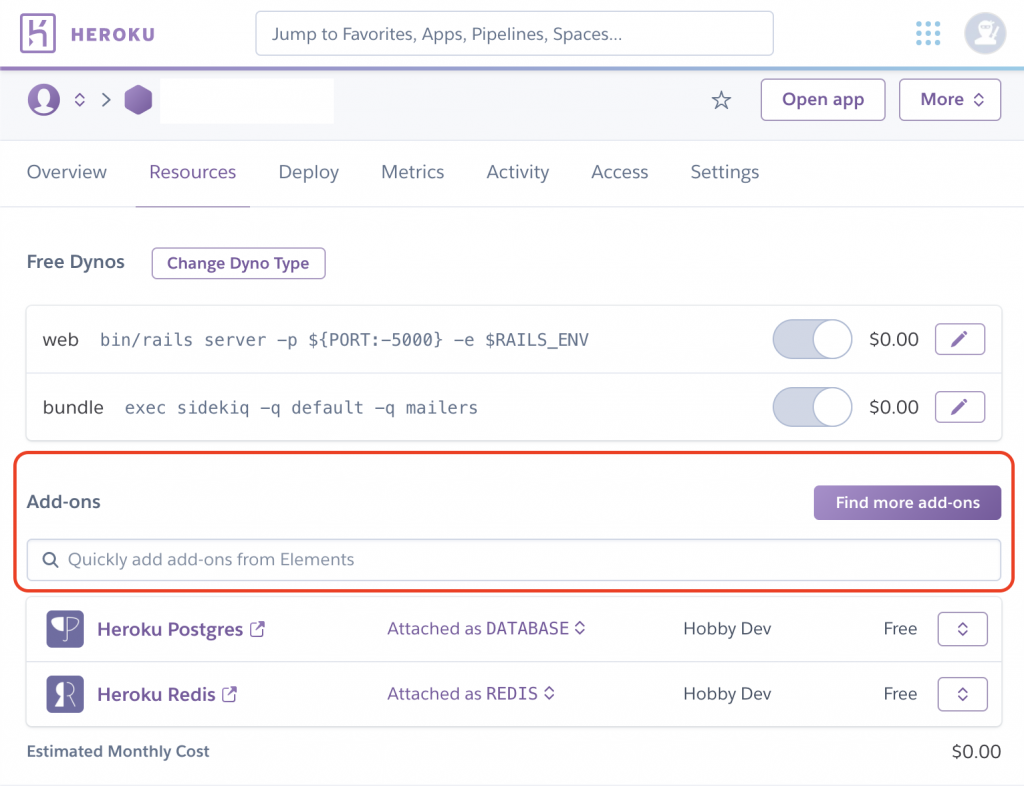Toggle the web dyno switch
1024x786 pixels.
pos(812,339)
